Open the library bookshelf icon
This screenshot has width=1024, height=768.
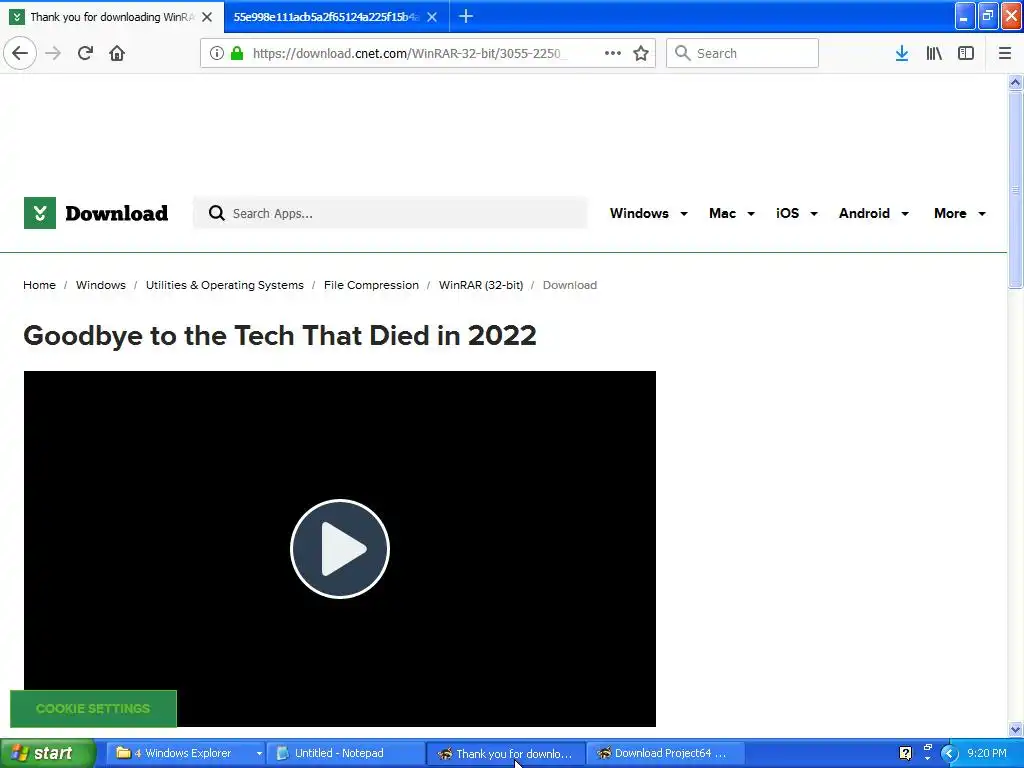(x=934, y=53)
